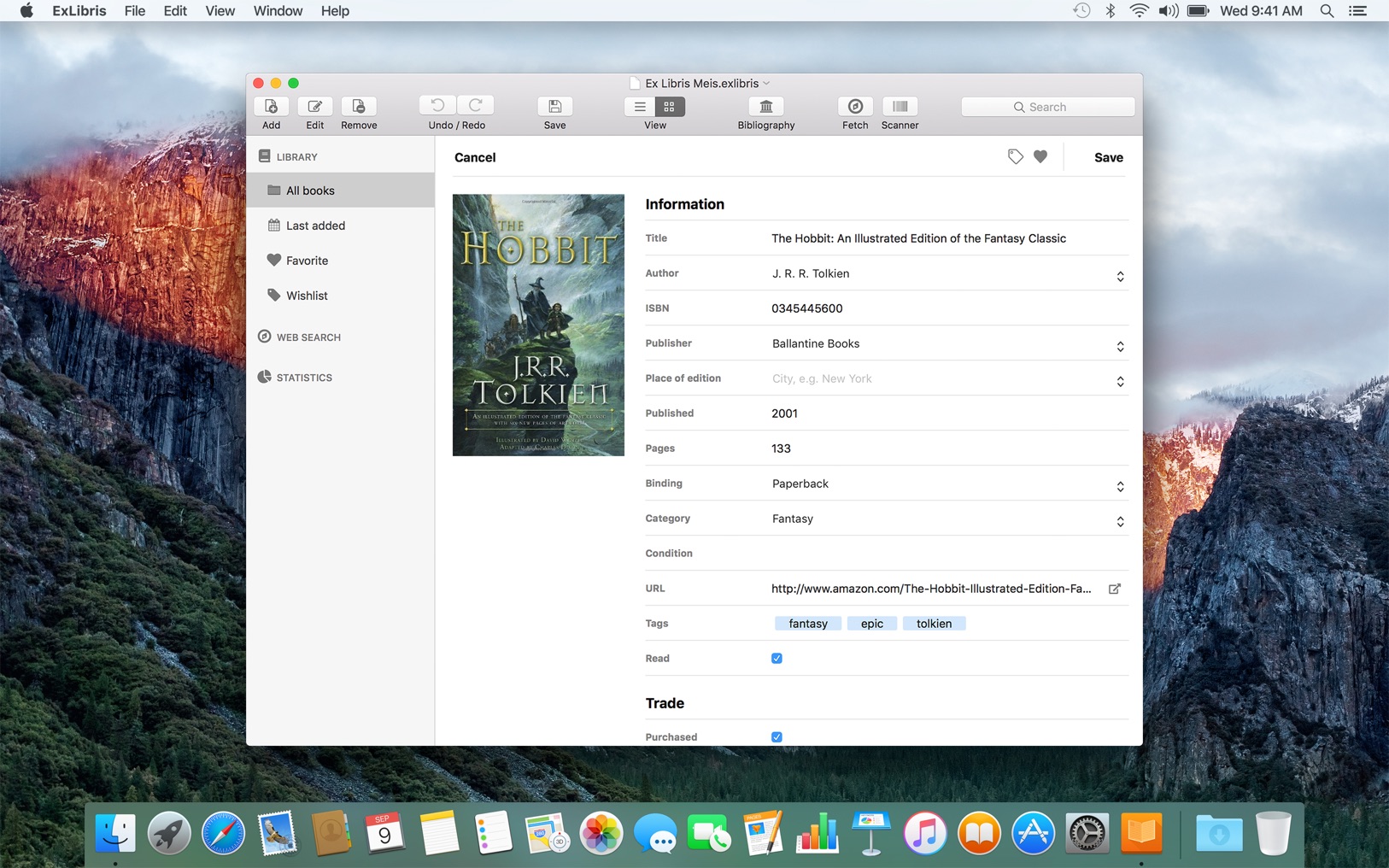Click the Fetch compass icon
1389x868 pixels.
click(854, 107)
